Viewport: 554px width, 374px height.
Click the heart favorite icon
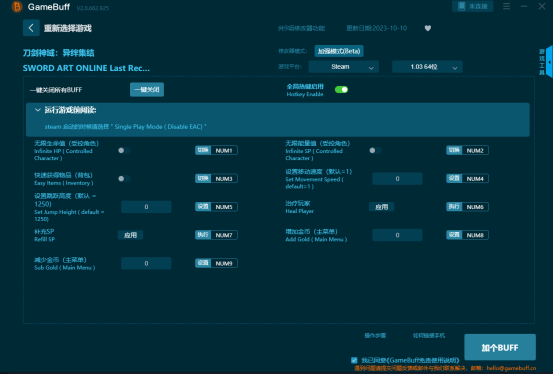click(x=428, y=28)
